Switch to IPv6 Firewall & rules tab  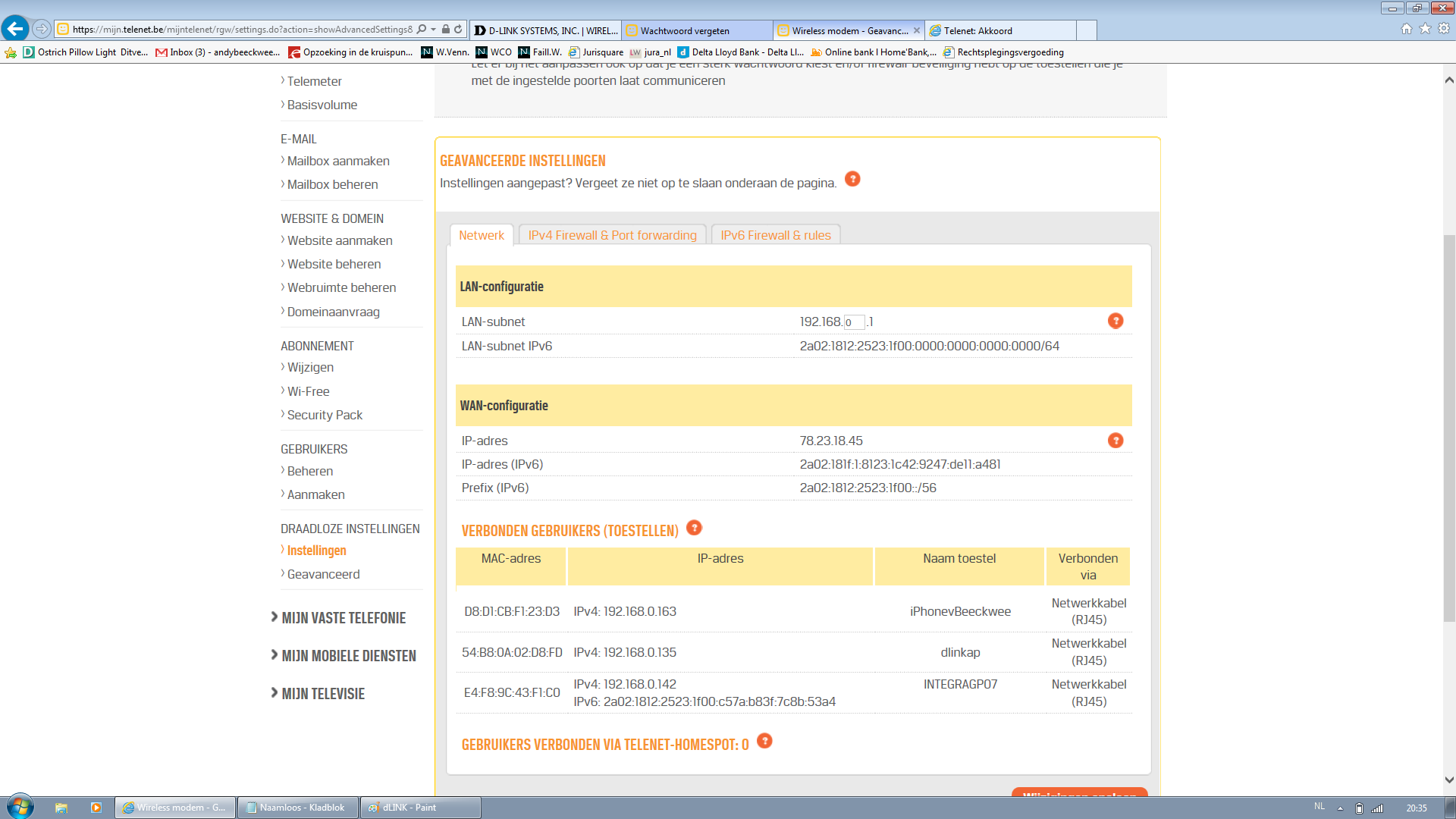(776, 235)
